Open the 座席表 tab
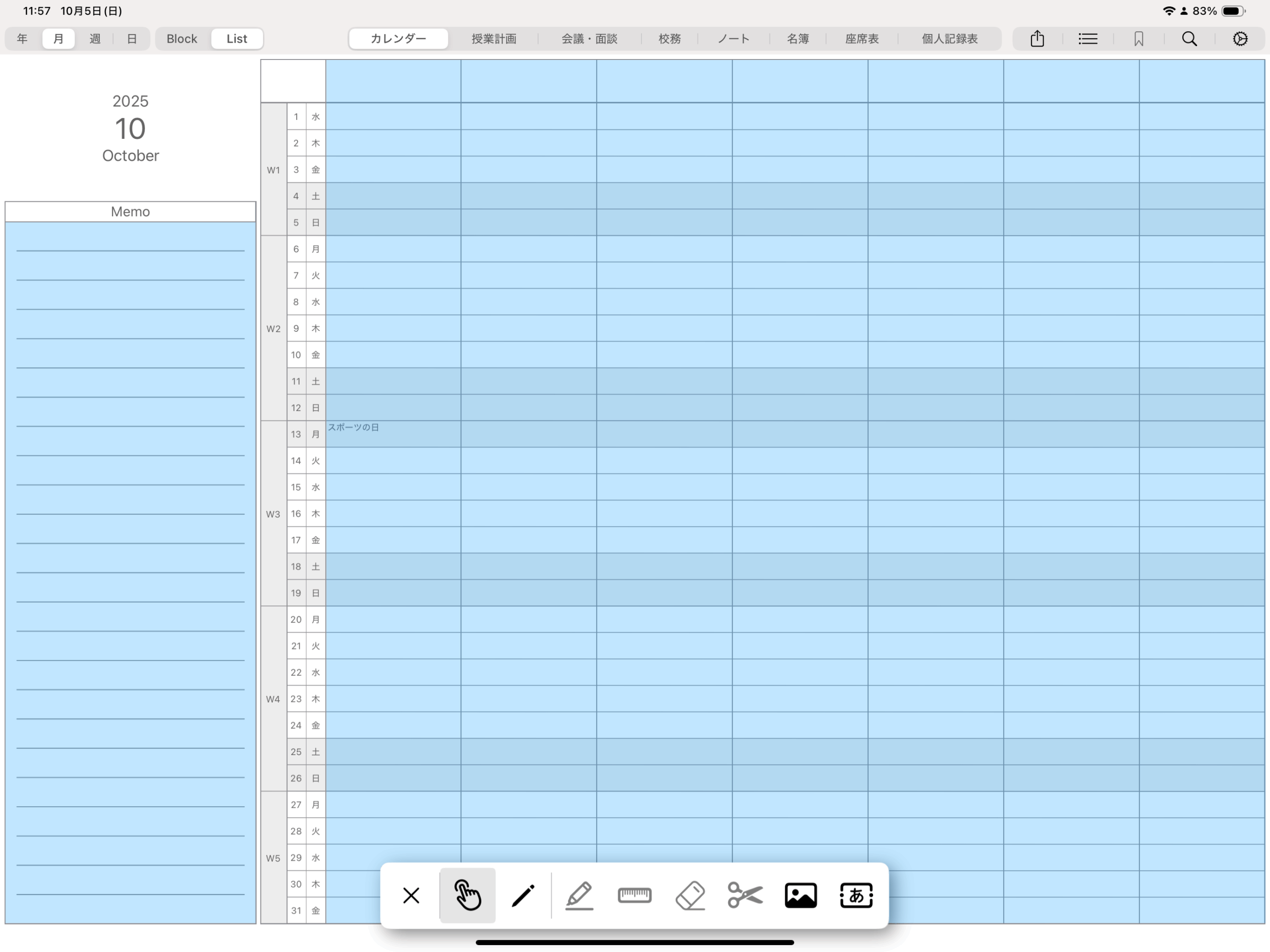This screenshot has height=952, width=1270. (861, 39)
